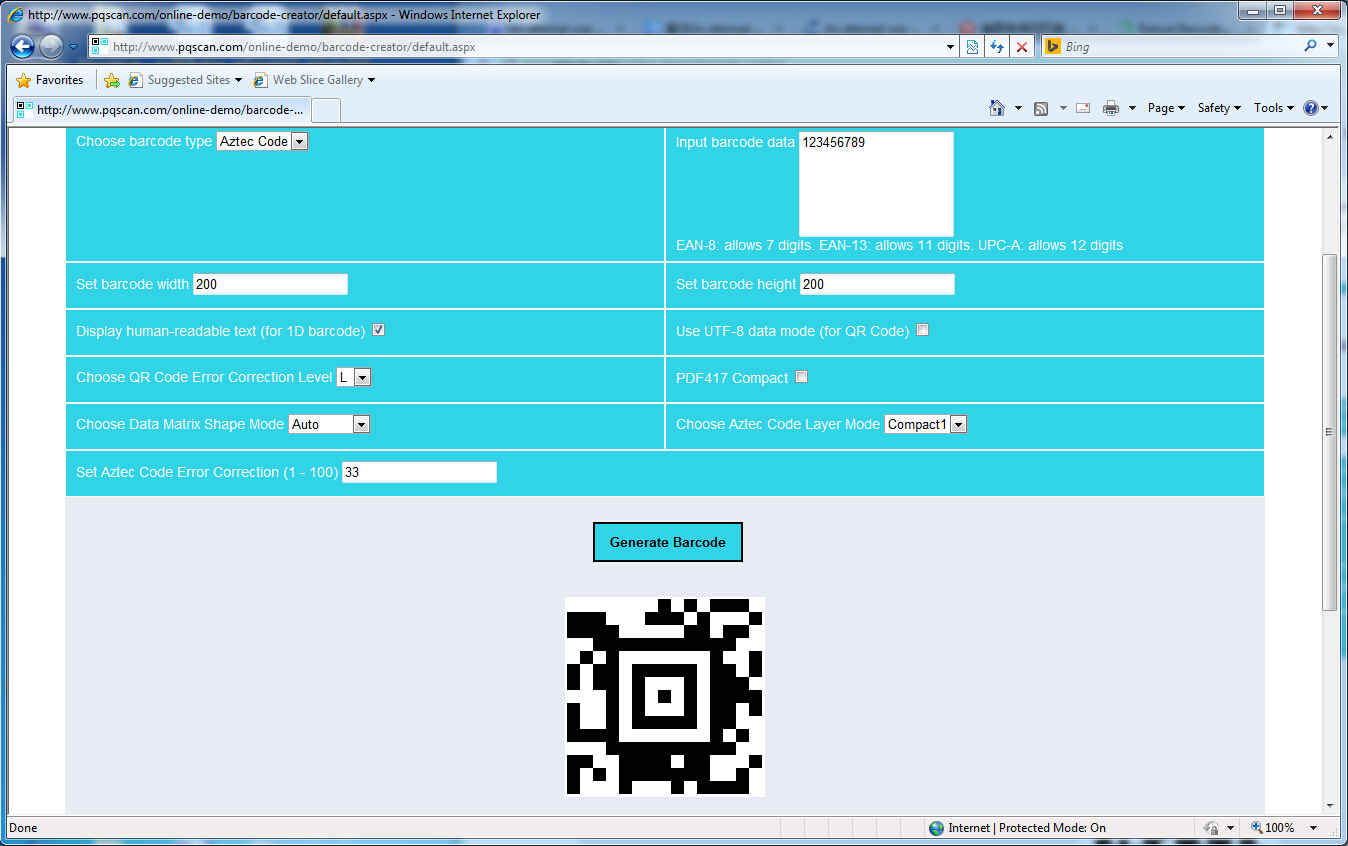Open Suggested Sites link
This screenshot has width=1348, height=846.
coord(185,80)
